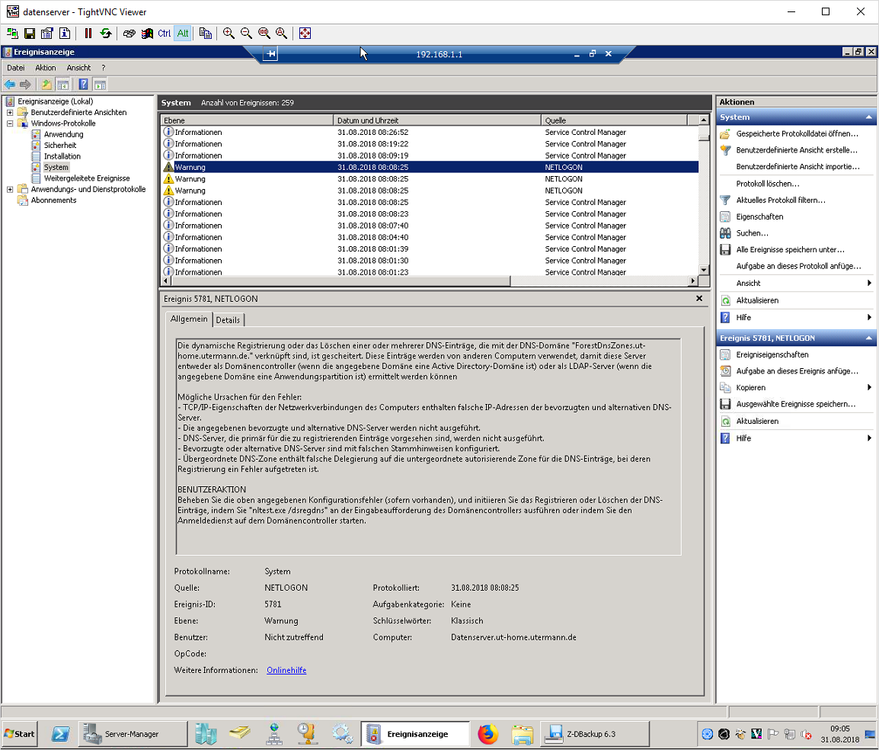Expand Anwendungs- und Dienstprotokolle node
Viewport: 879px width, 750px height.
[x=10, y=189]
